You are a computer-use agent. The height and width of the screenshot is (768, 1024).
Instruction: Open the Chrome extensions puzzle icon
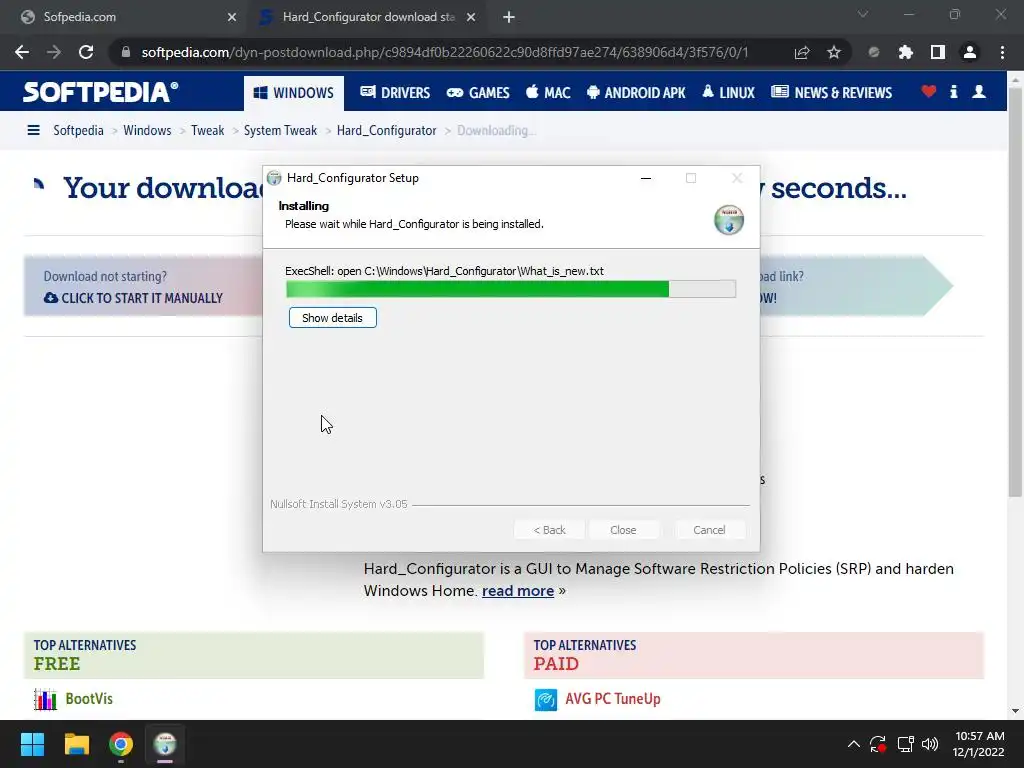point(905,52)
